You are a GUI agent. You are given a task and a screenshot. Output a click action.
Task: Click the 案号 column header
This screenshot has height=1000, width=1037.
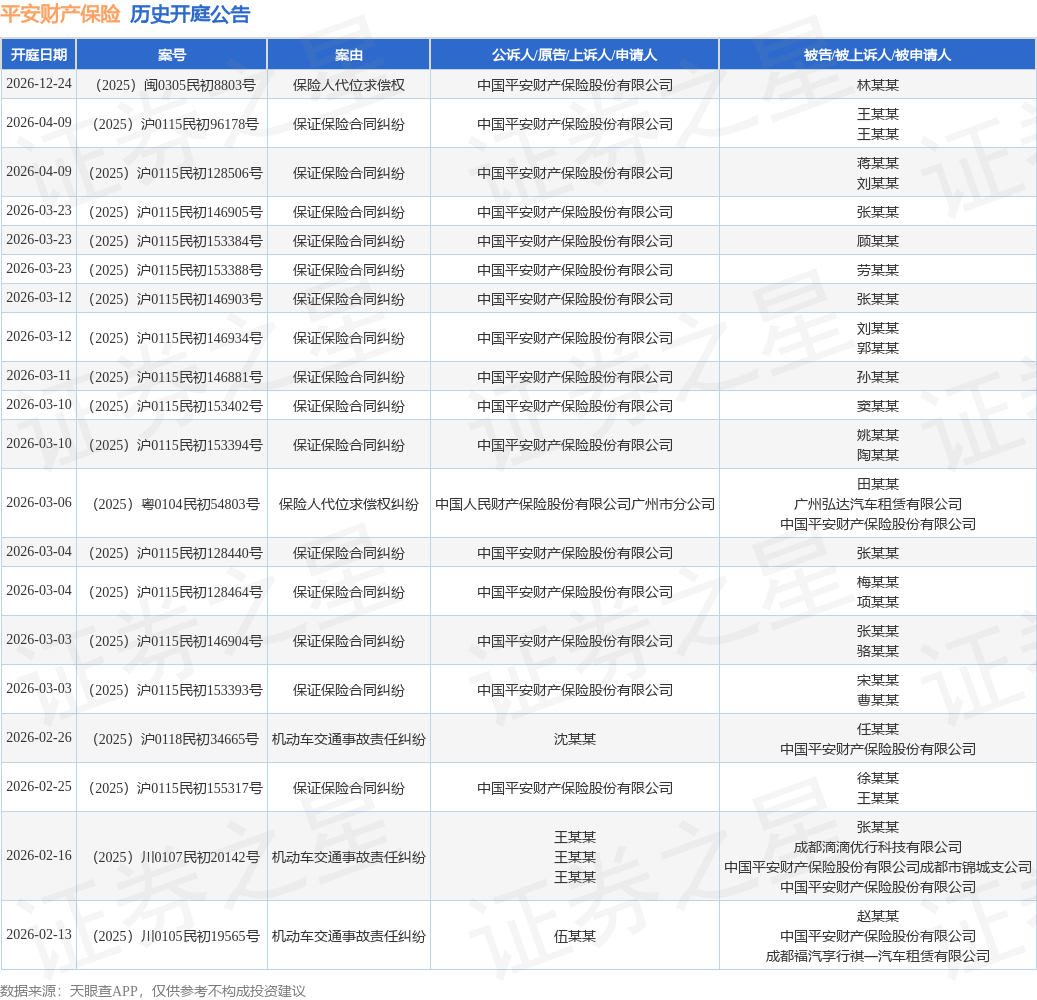pos(172,55)
